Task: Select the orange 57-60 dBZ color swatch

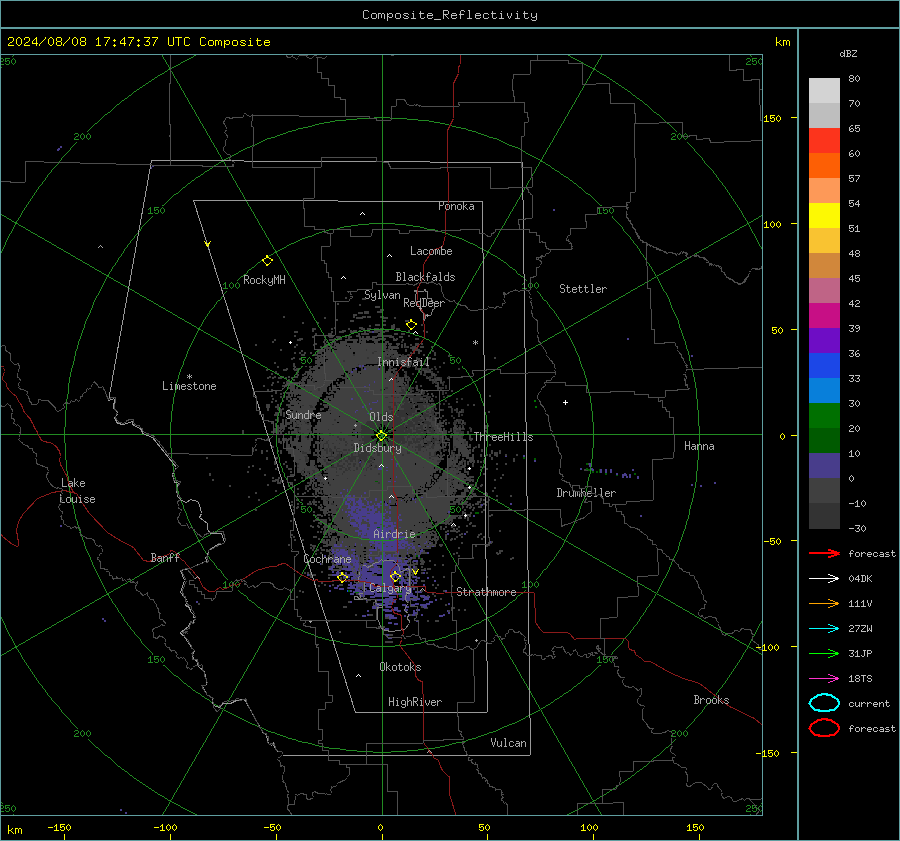Action: (824, 165)
